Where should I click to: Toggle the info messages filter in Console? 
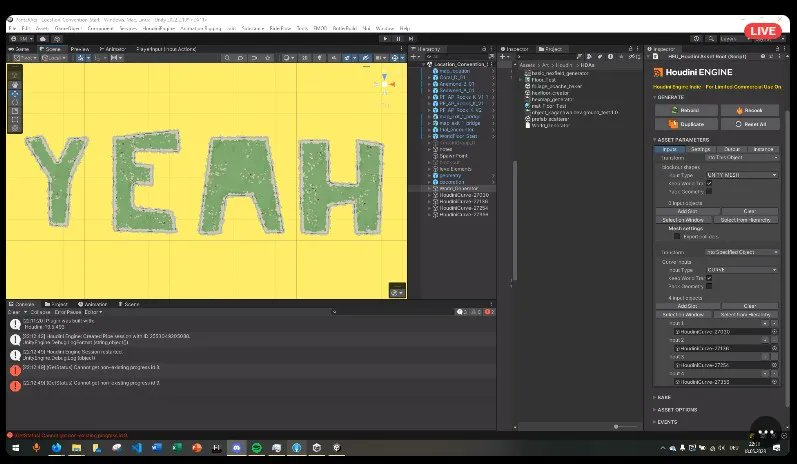(462, 312)
